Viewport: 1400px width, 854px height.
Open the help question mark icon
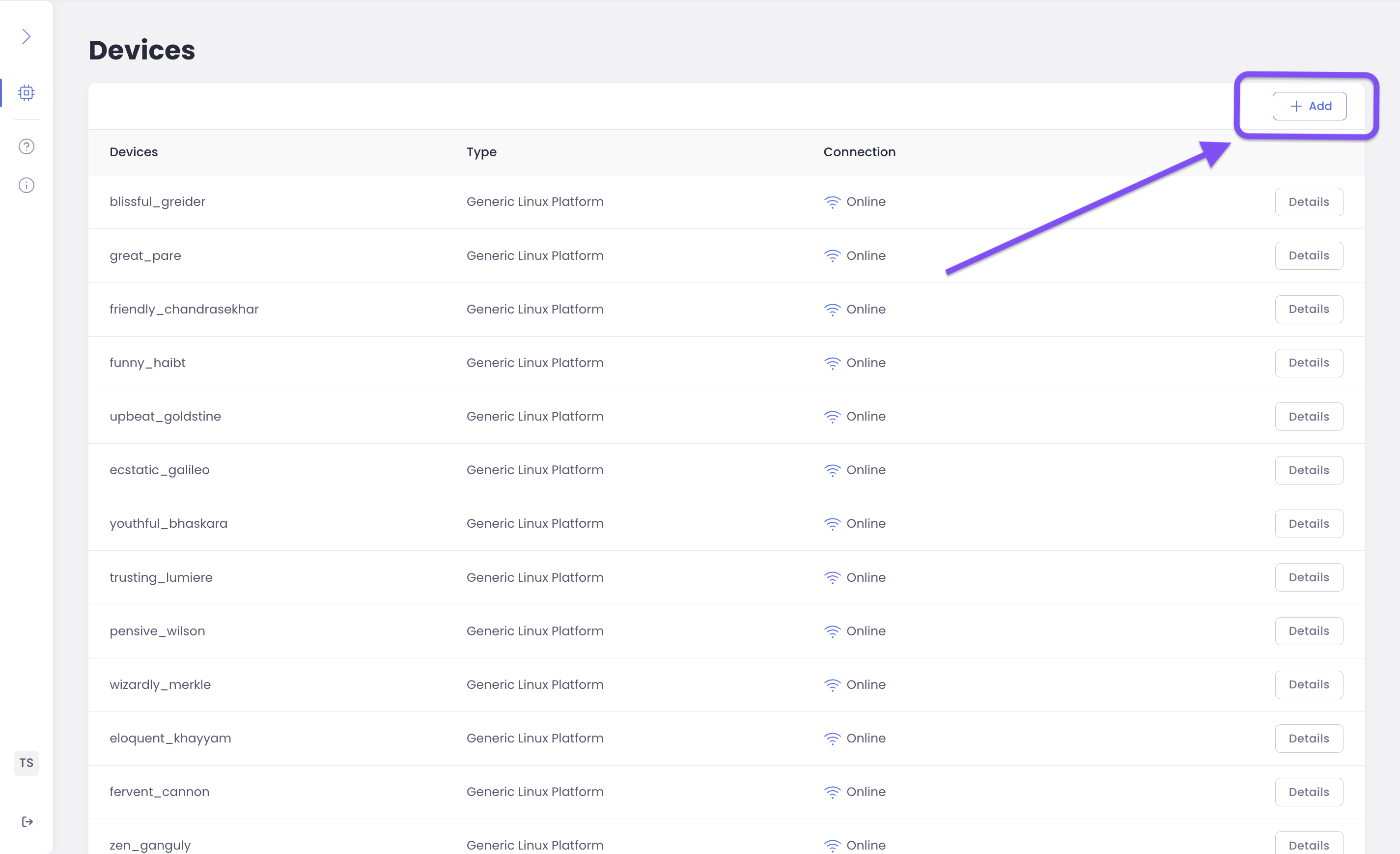26,146
